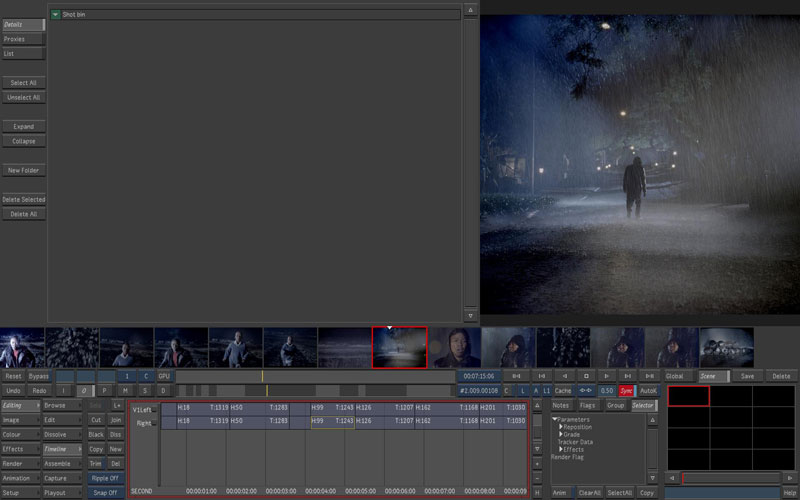800x500 pixels.
Task: Toggle the Cache button
Action: click(x=563, y=391)
